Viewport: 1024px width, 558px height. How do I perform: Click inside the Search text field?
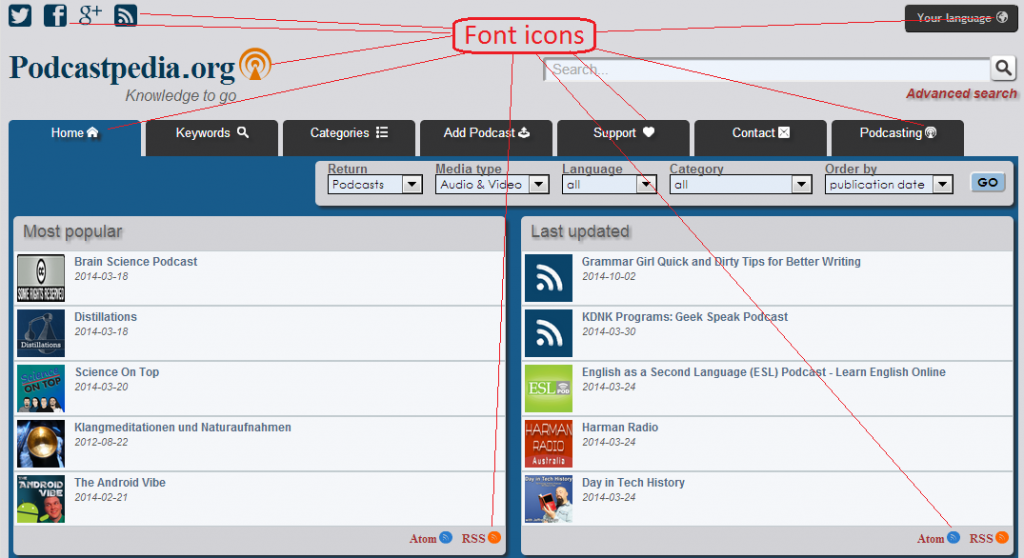(765, 69)
